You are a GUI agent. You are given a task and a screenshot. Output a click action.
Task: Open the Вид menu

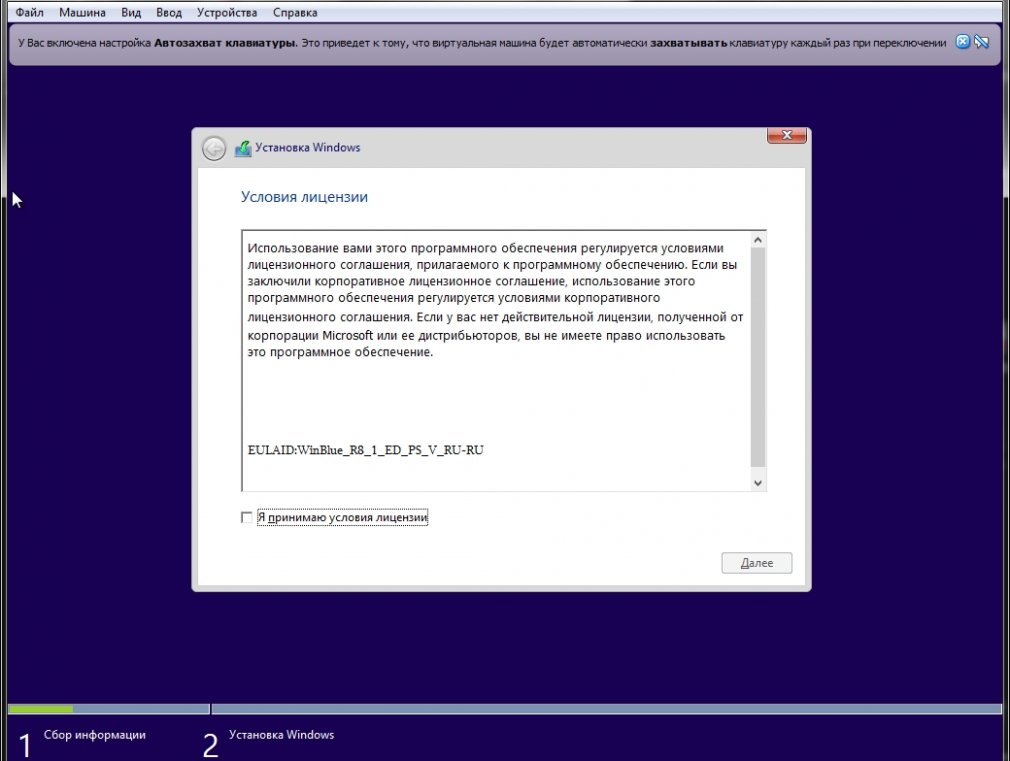coord(131,12)
